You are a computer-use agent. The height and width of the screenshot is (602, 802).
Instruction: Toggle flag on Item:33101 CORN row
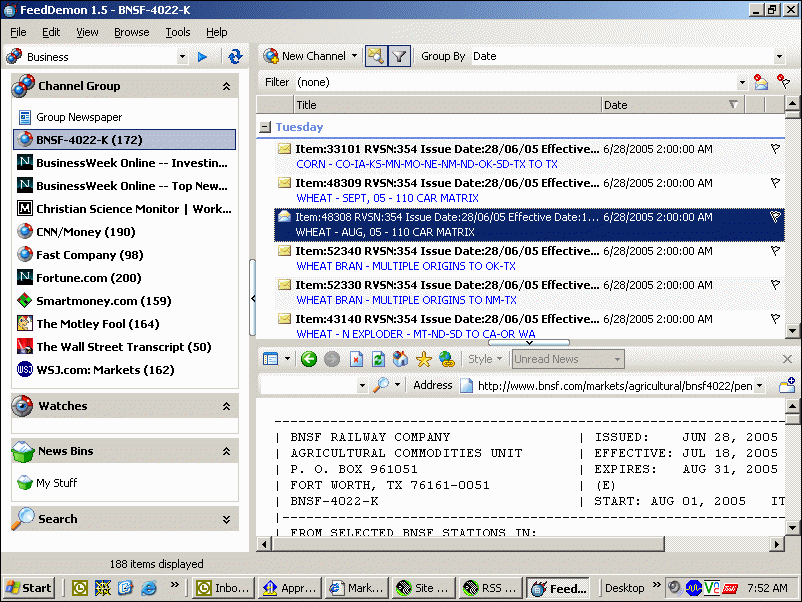(x=775, y=149)
